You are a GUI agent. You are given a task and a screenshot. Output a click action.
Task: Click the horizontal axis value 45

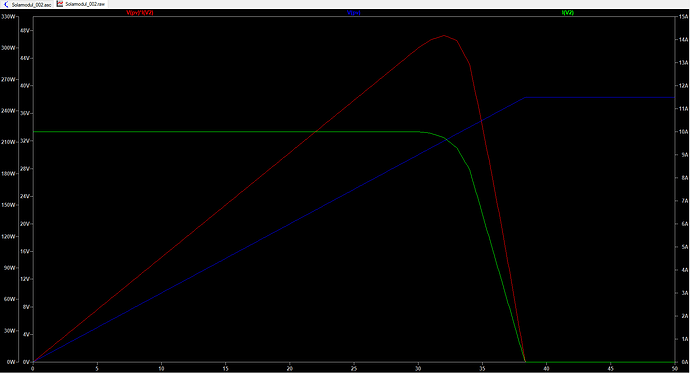pos(610,369)
